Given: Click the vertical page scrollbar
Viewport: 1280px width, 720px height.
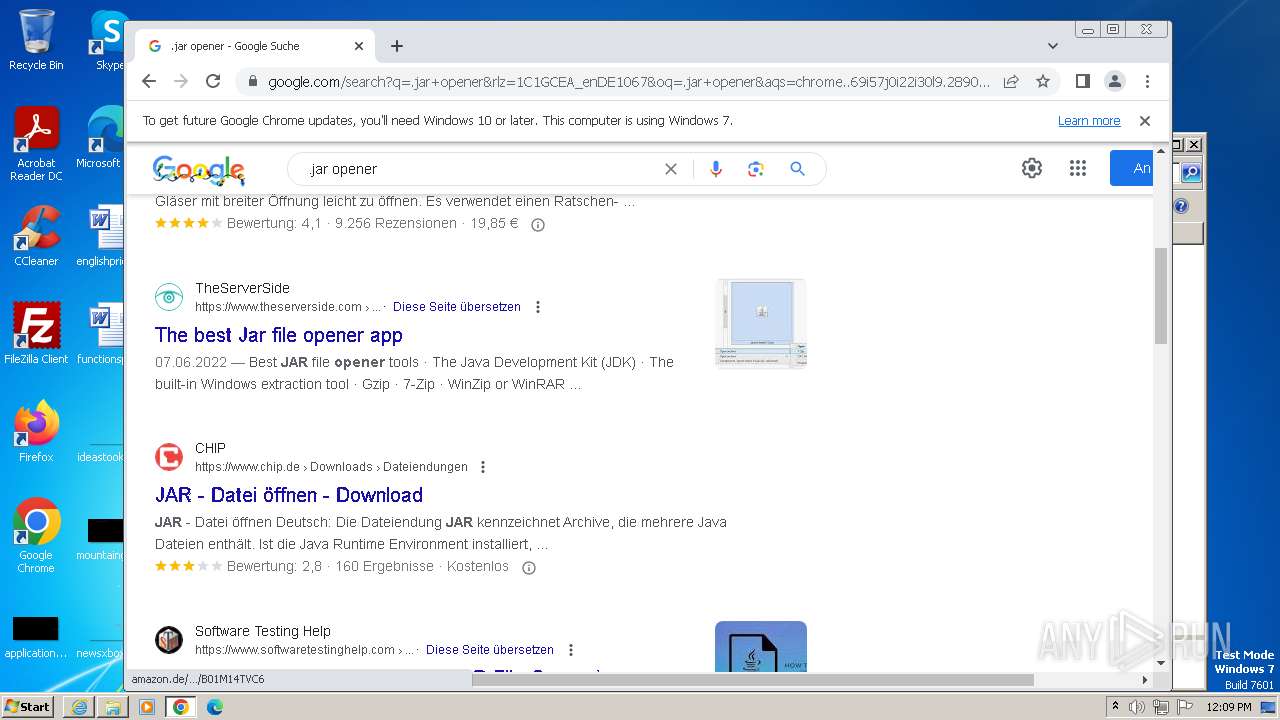Looking at the screenshot, I should pos(1161,295).
